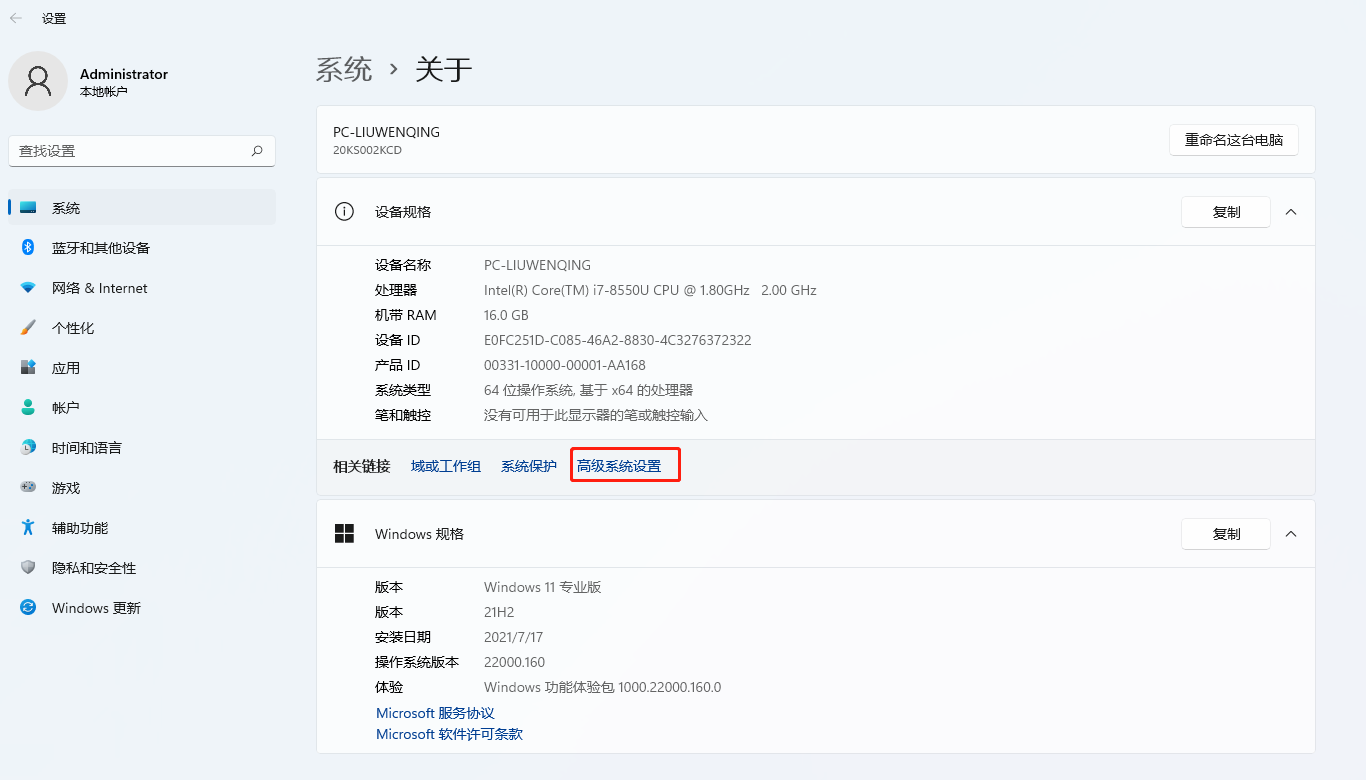Select the Windows 更新 sync icon

click(x=28, y=608)
